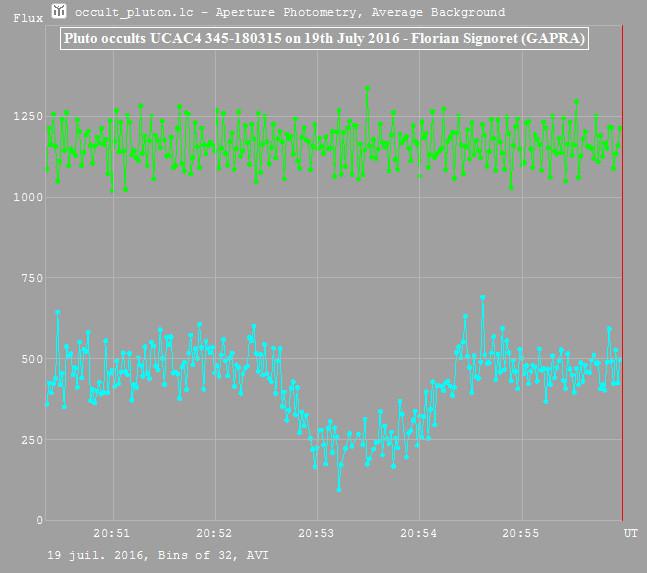This screenshot has width=647, height=573.
Task: Click the 500 flux axis value
Action: click(32, 359)
